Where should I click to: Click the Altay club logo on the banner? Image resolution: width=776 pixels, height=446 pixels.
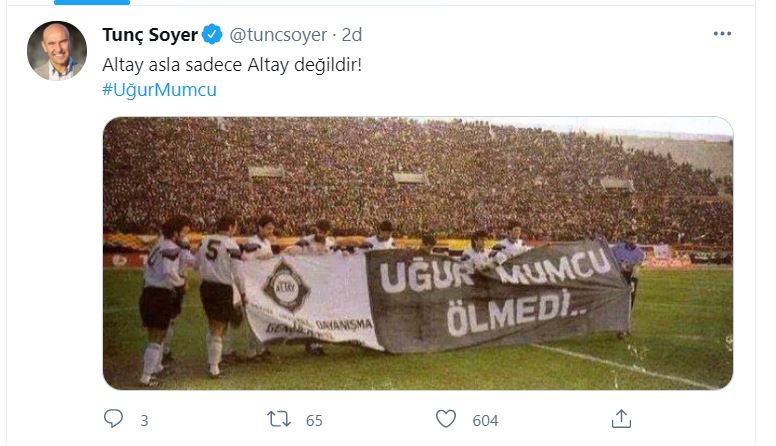[286, 286]
